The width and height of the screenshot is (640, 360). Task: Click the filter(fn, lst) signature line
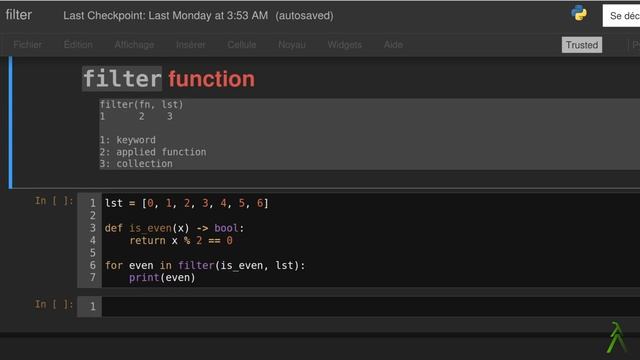point(142,104)
